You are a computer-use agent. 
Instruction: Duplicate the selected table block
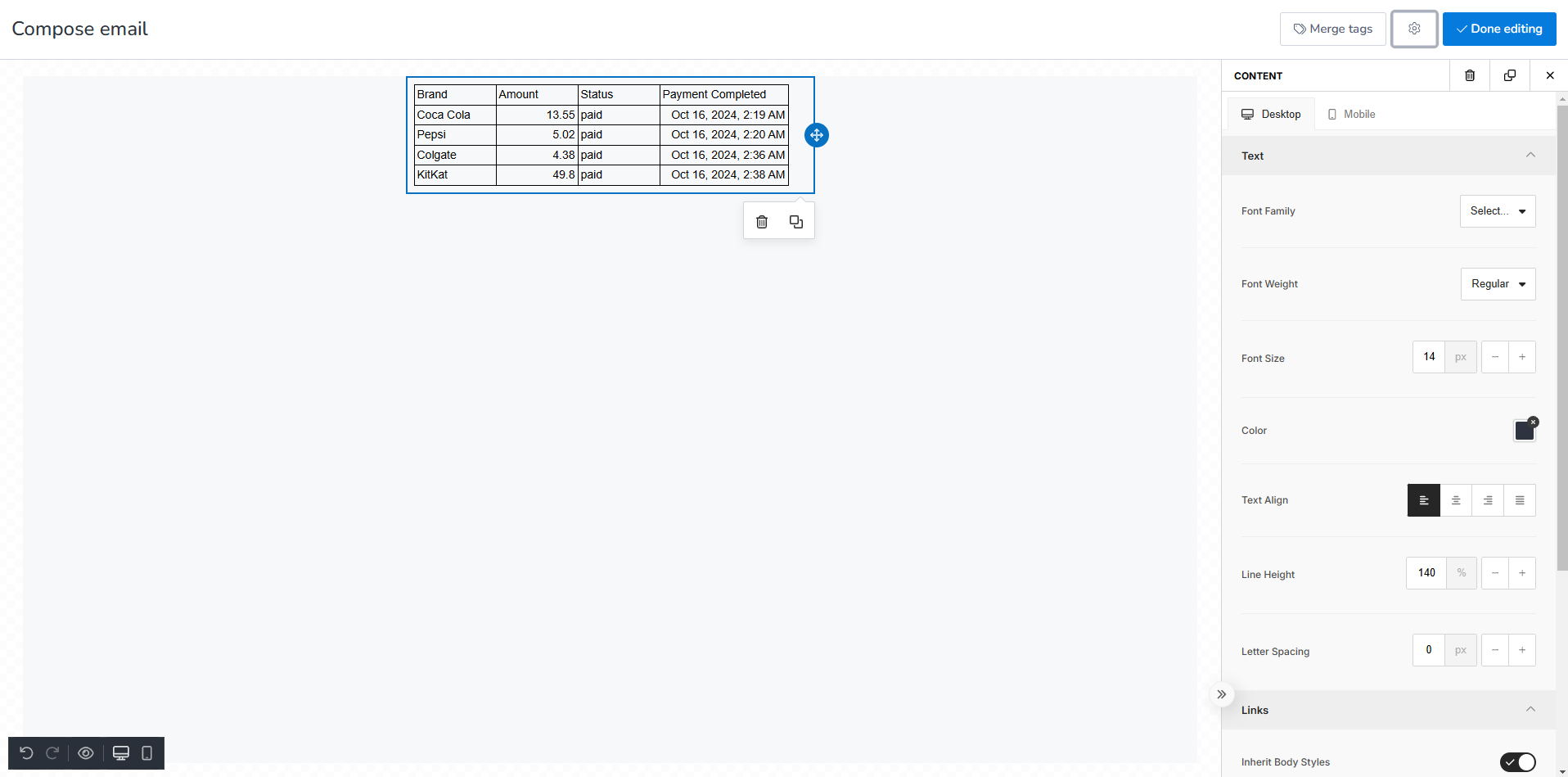(x=795, y=221)
